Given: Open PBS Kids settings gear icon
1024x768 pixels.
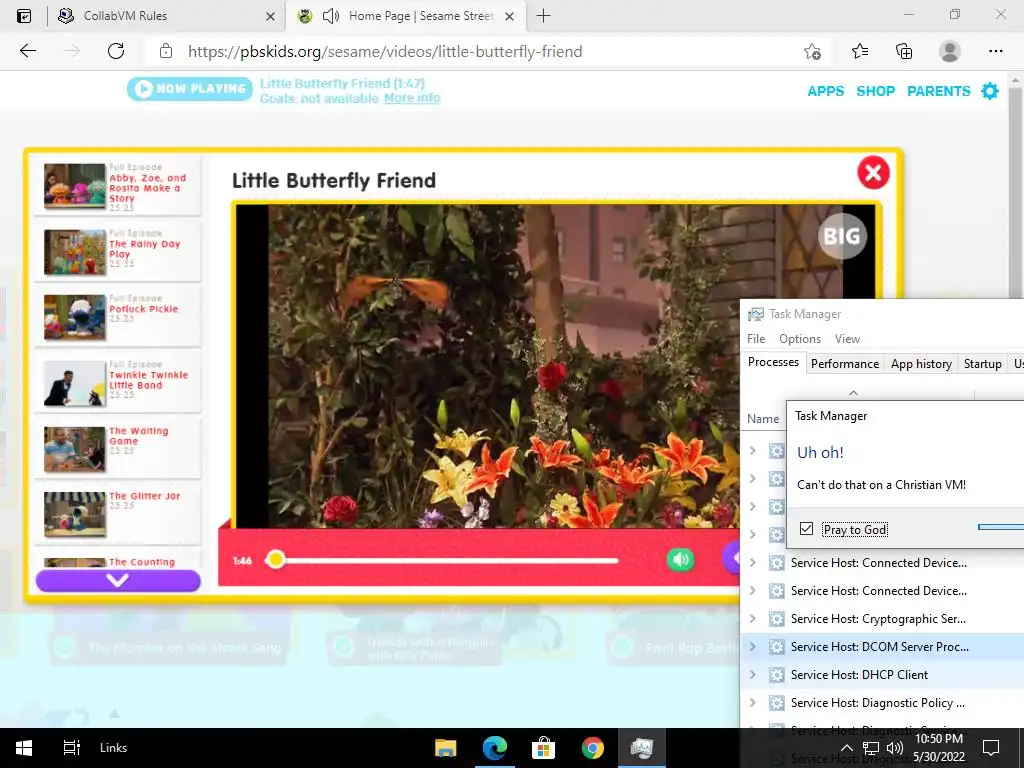Looking at the screenshot, I should coord(990,91).
